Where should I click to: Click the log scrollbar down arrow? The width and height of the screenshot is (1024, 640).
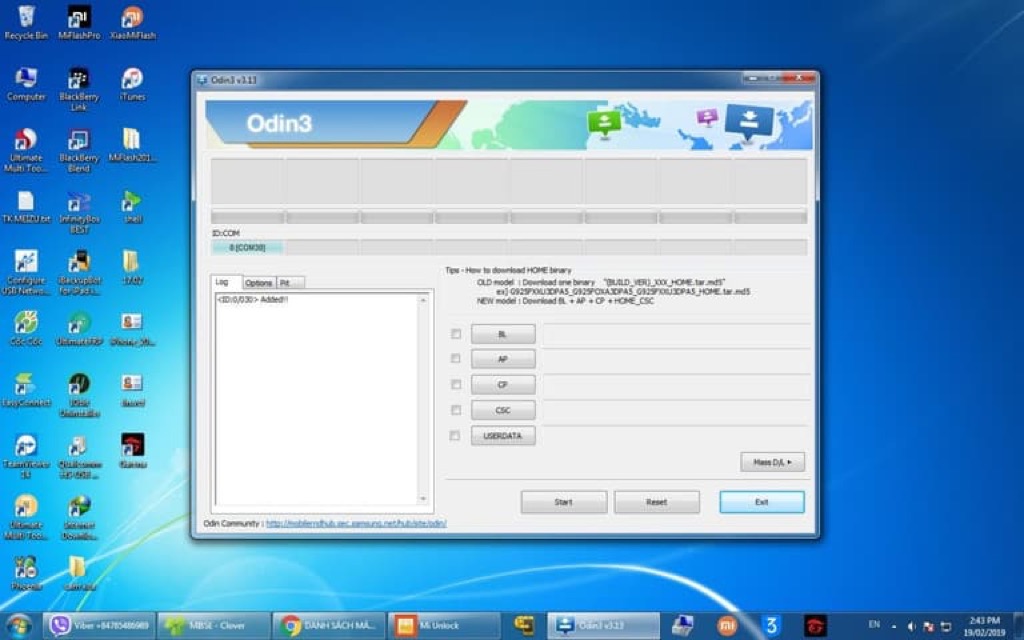click(x=423, y=499)
